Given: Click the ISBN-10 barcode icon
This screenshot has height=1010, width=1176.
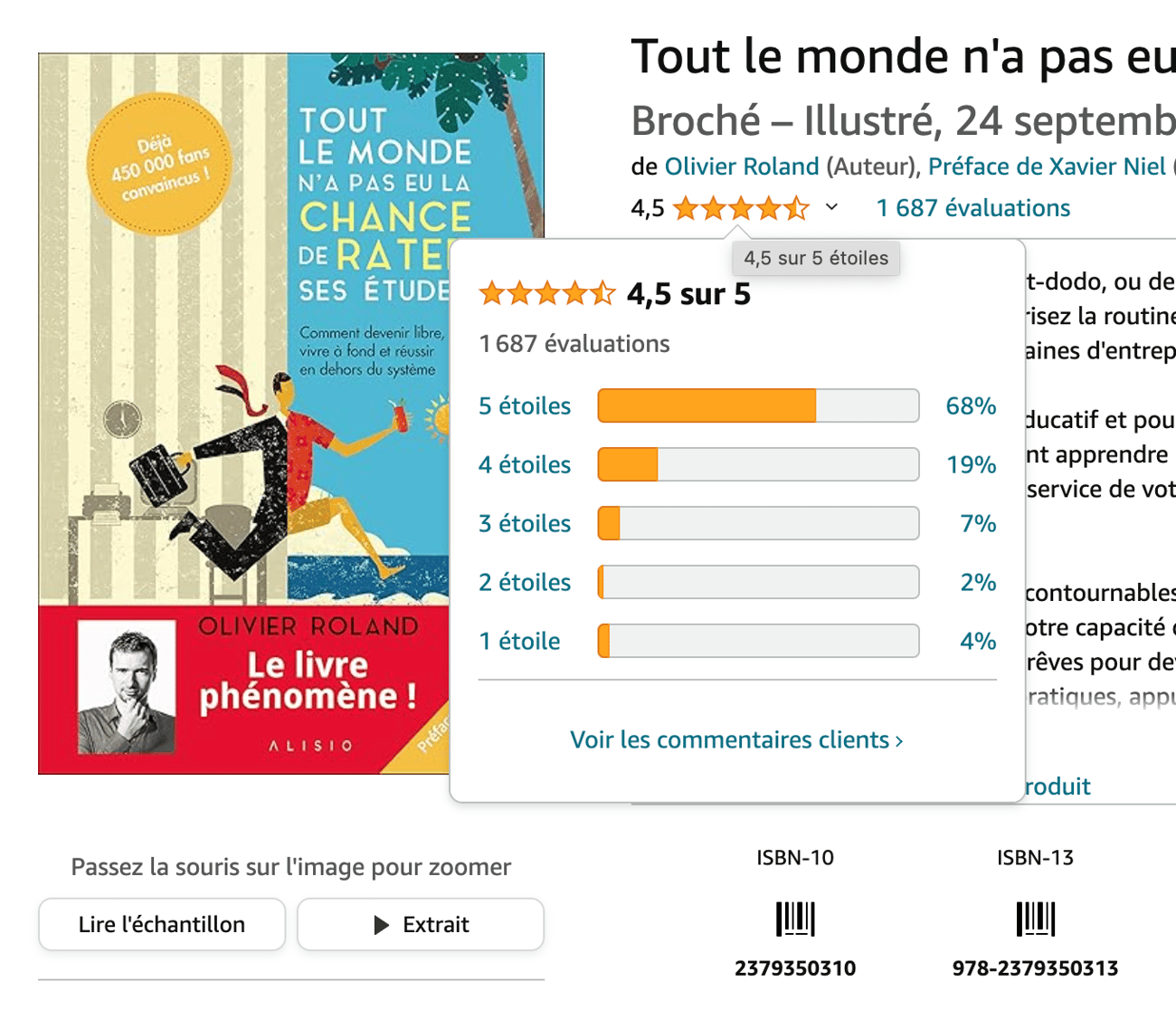Looking at the screenshot, I should pos(795,919).
